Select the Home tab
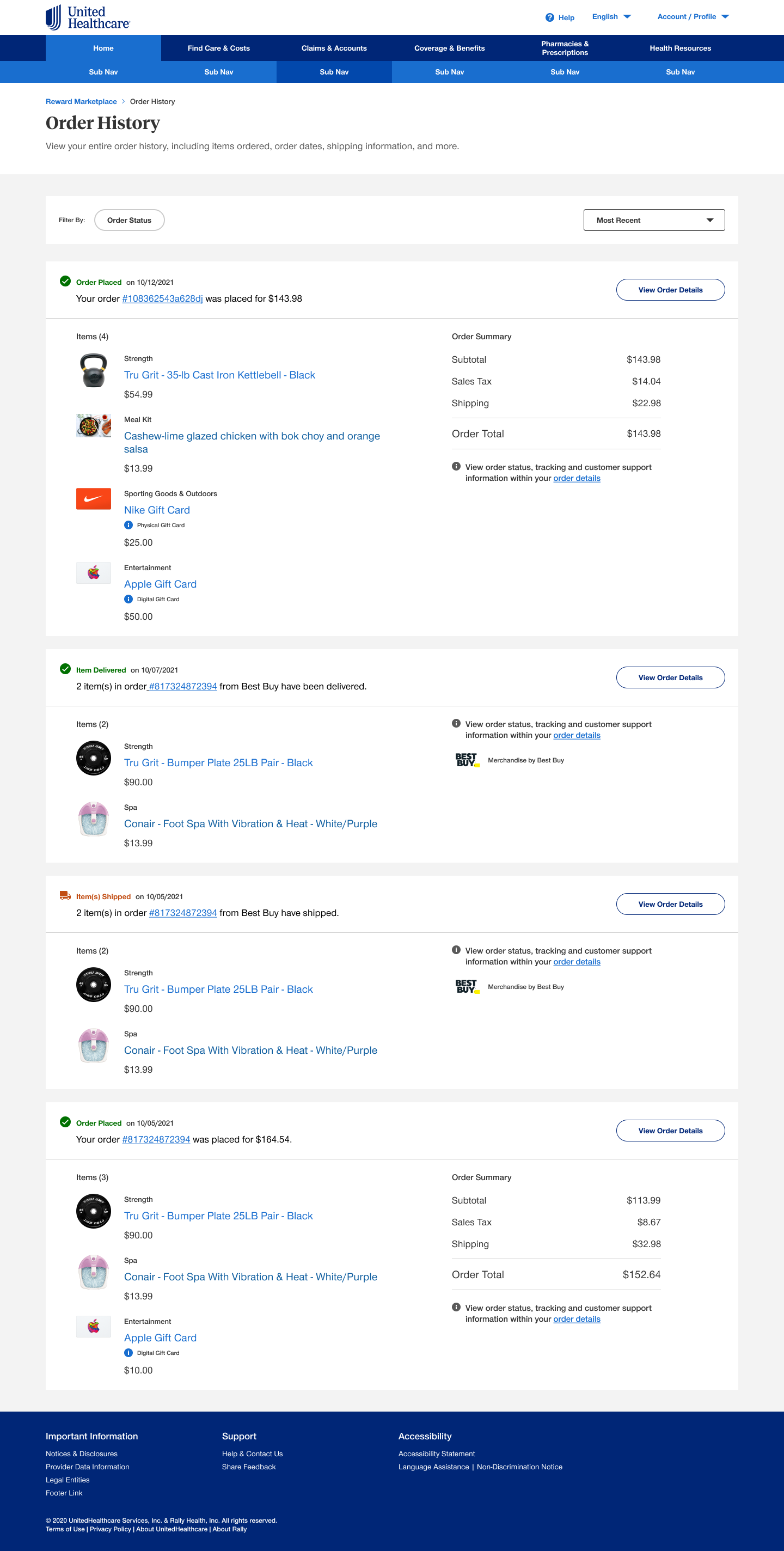The width and height of the screenshot is (784, 1551). (103, 48)
